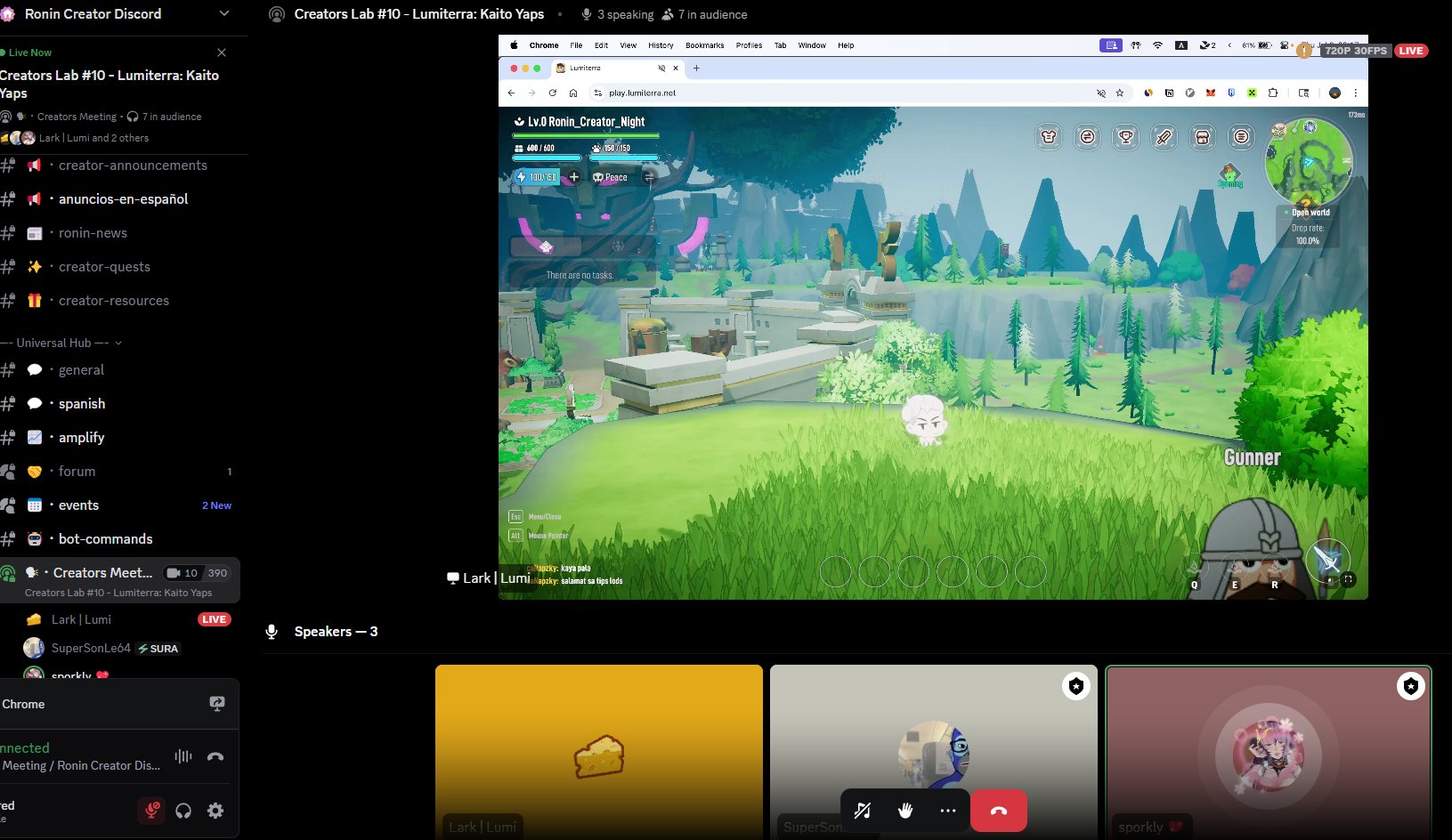Click the game outfit shirt icon
Screen dimensions: 1452x840
pos(1049,137)
